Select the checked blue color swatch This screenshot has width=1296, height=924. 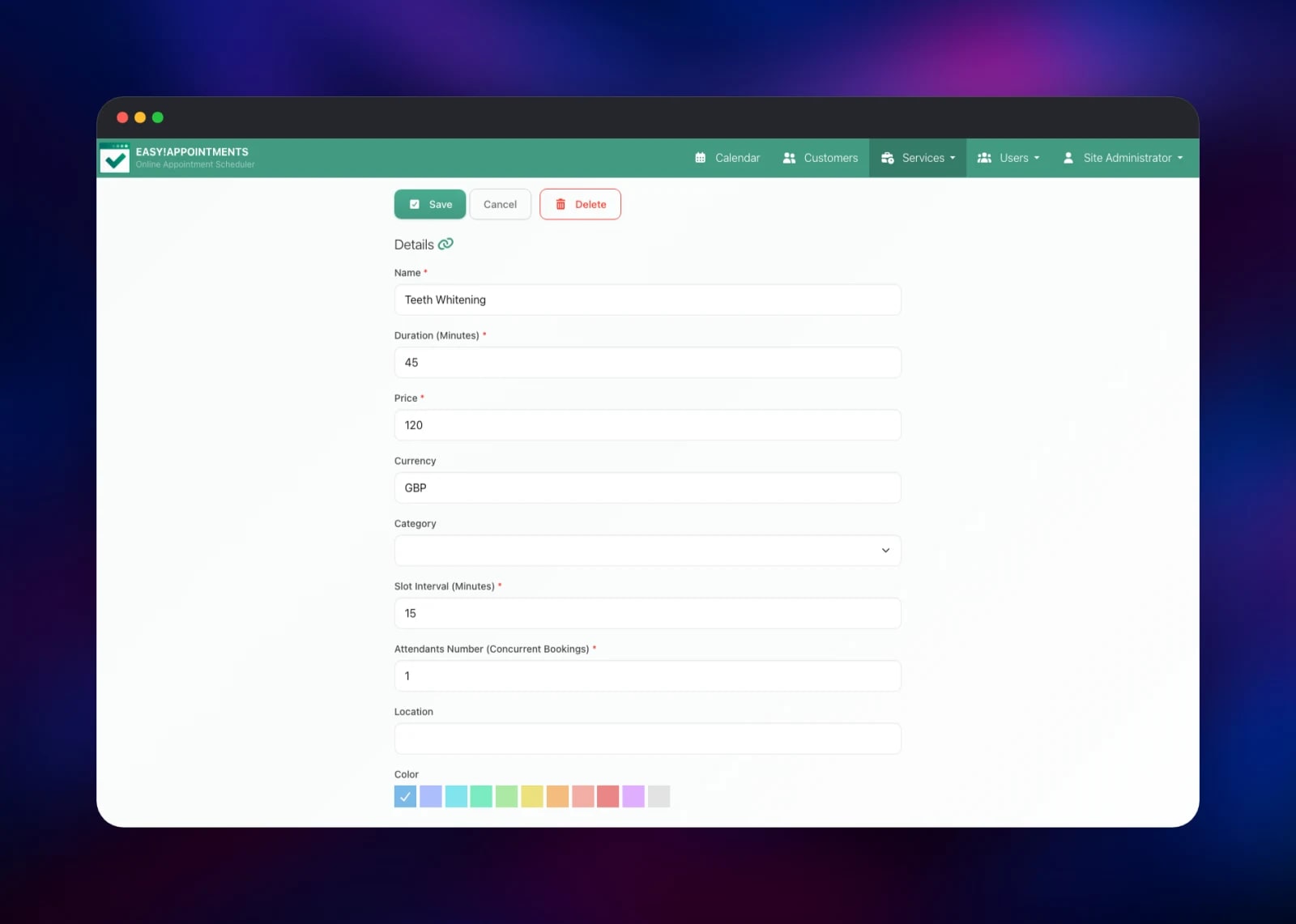click(405, 796)
